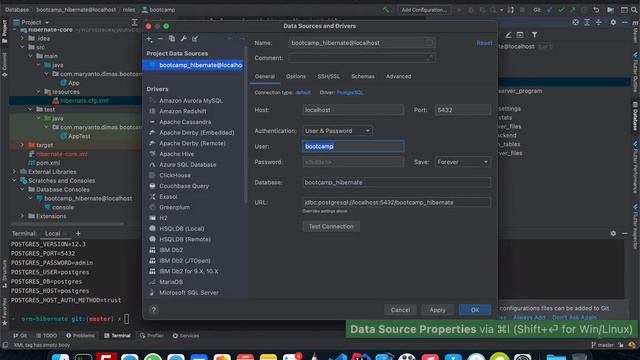
Task: Click into the User field
Action: click(x=353, y=146)
